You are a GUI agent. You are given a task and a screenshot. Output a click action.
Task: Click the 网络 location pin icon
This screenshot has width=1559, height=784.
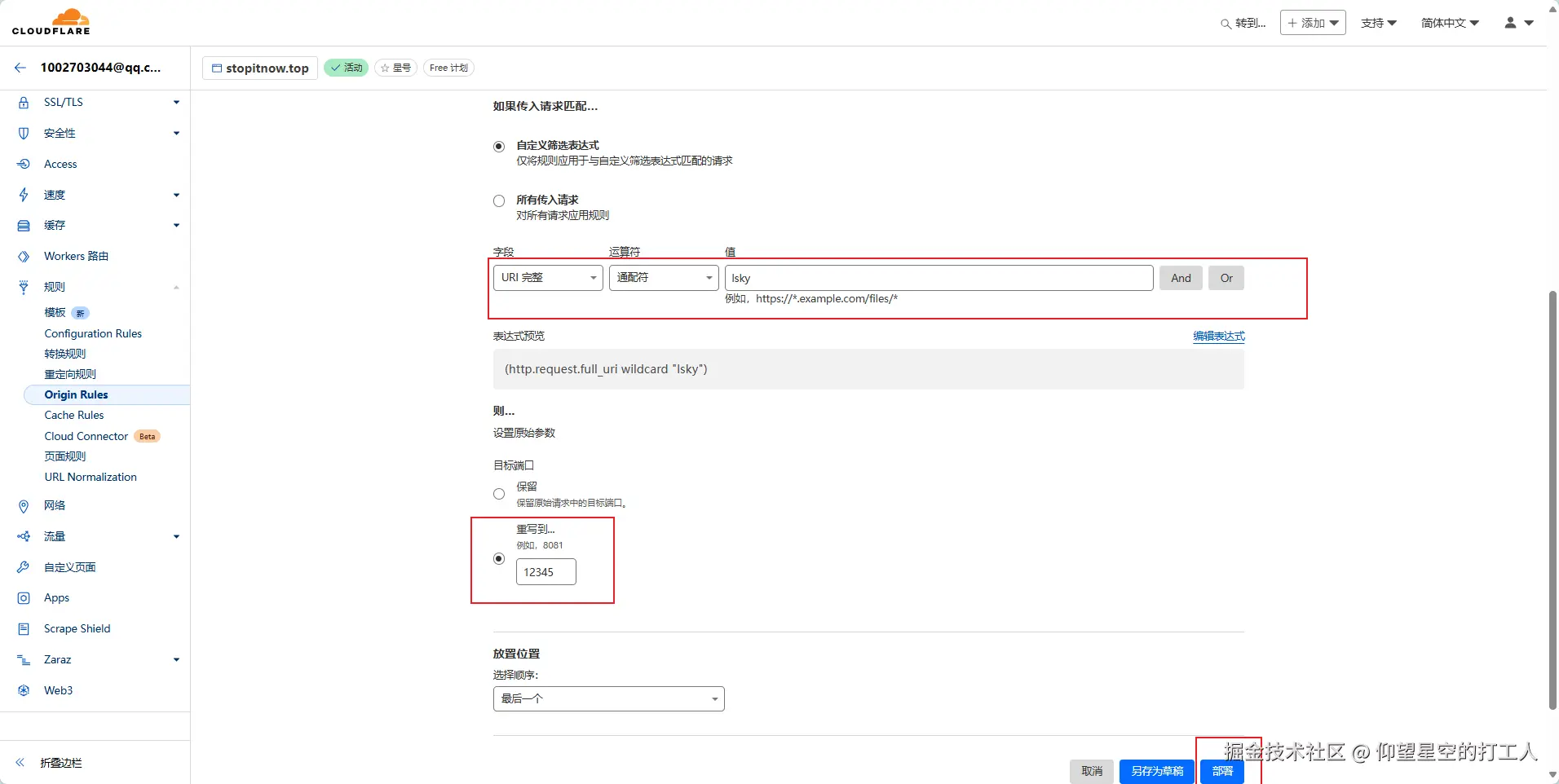click(x=24, y=506)
